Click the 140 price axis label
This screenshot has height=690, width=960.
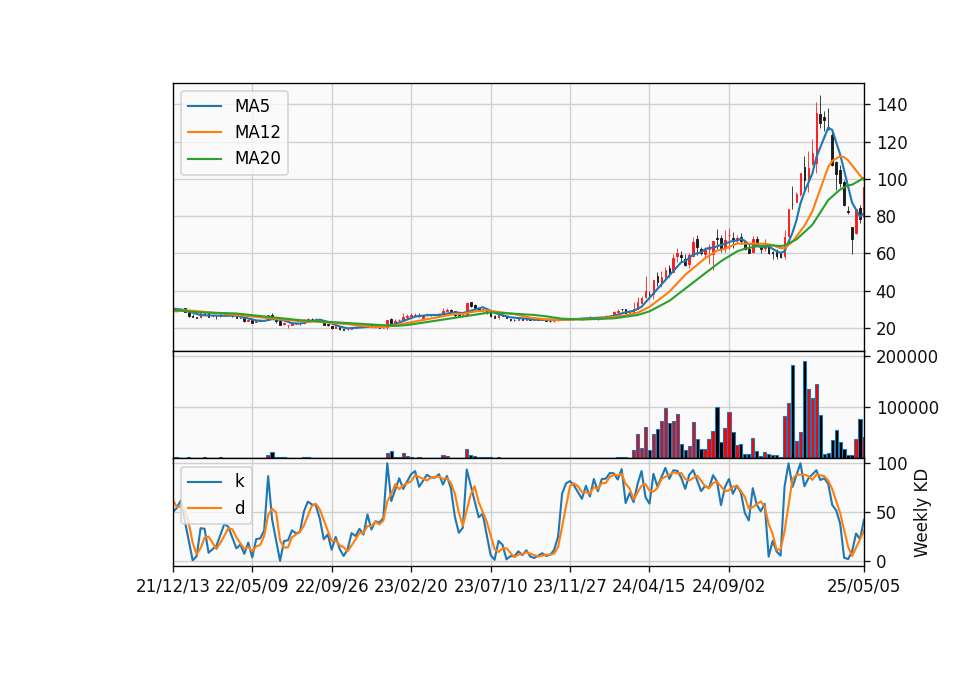point(892,105)
